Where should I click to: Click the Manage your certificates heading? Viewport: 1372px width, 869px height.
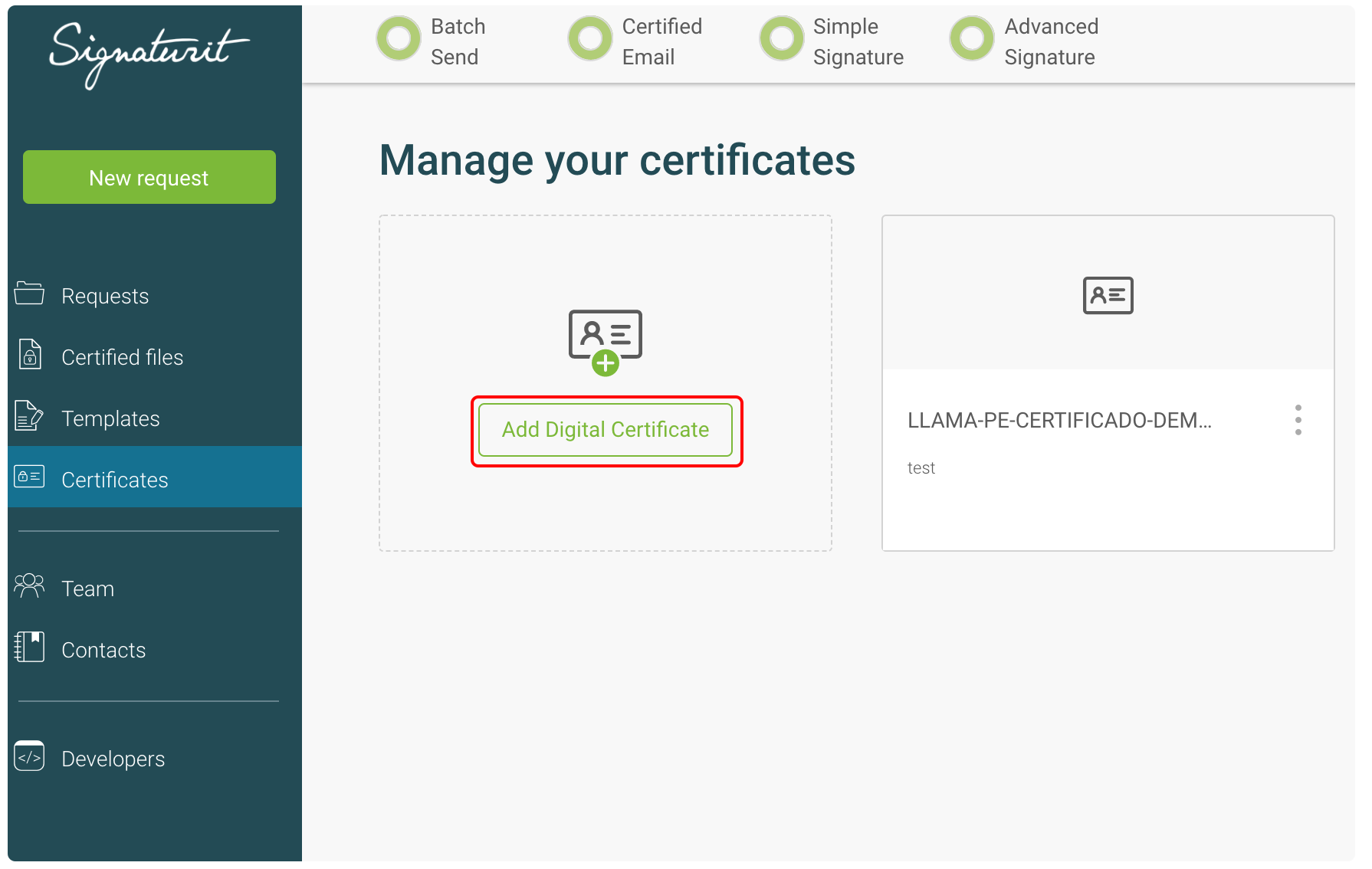point(617,161)
